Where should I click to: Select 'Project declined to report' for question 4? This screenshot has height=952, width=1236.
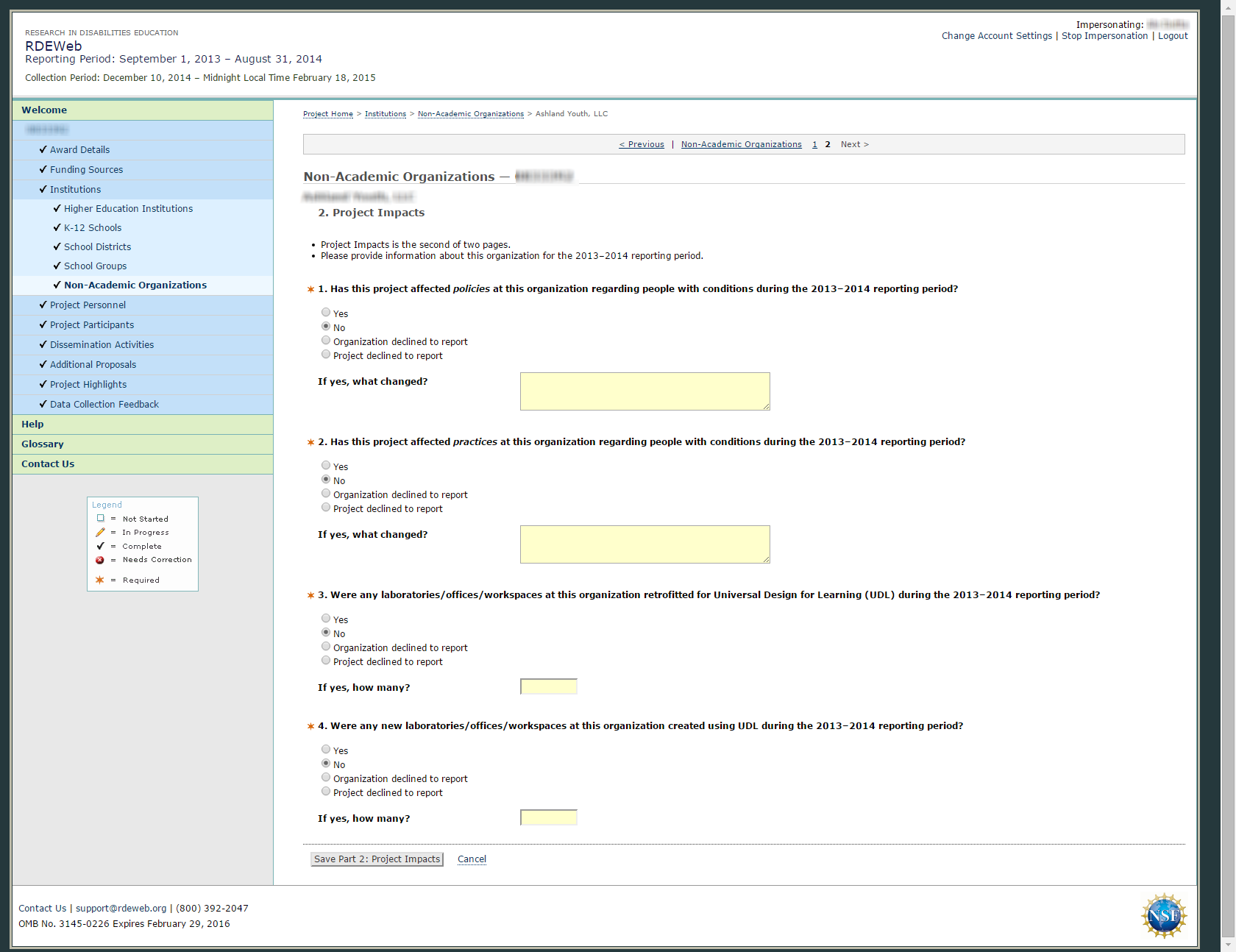pos(326,792)
